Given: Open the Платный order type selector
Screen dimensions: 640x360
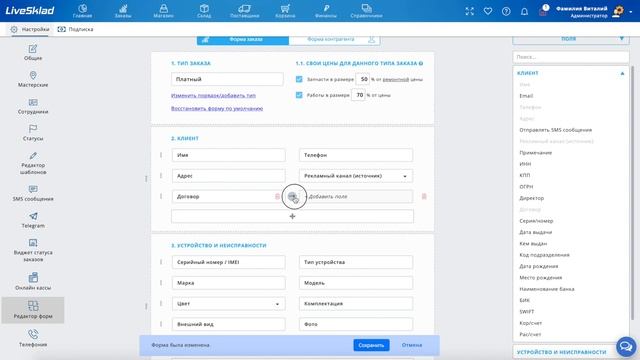Looking at the screenshot, I should tap(227, 79).
